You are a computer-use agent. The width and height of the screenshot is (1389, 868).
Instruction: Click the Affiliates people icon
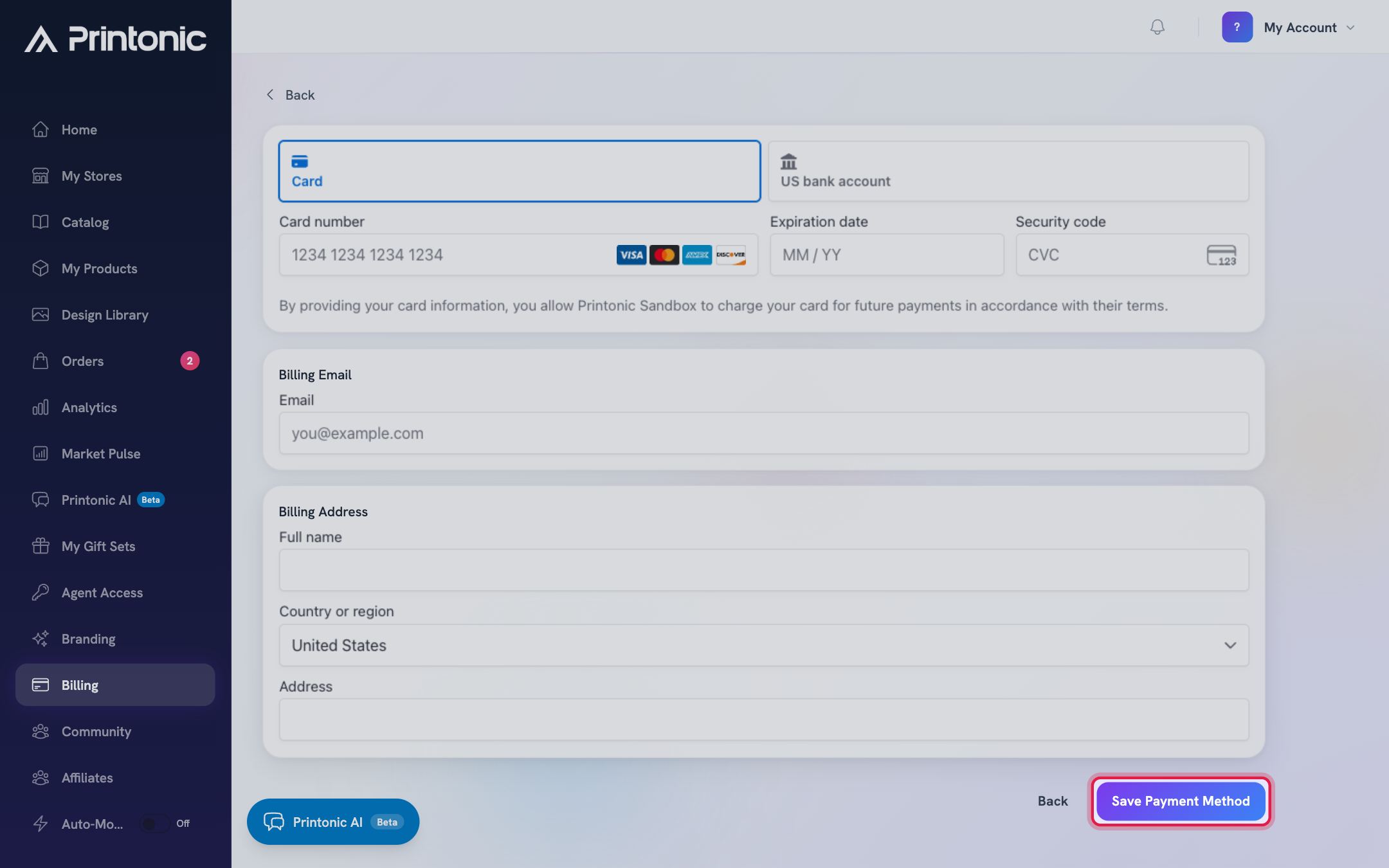pyautogui.click(x=41, y=777)
